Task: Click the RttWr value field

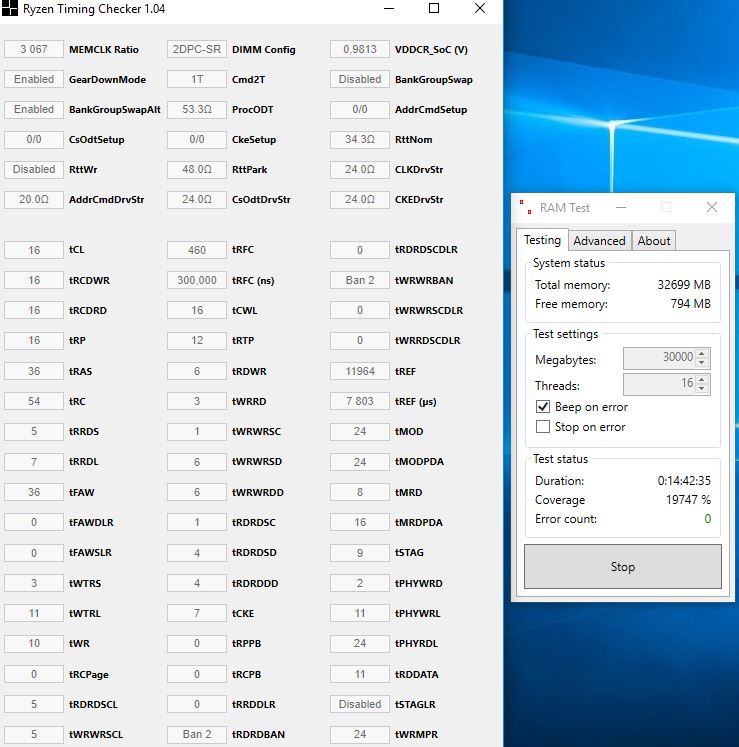Action: pos(34,169)
